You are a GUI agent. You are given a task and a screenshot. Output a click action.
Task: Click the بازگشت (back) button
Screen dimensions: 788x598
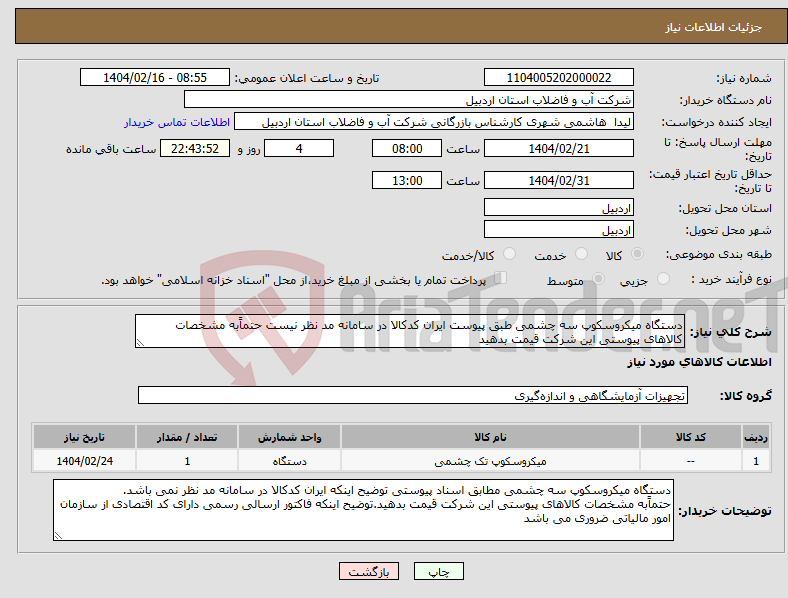[369, 571]
